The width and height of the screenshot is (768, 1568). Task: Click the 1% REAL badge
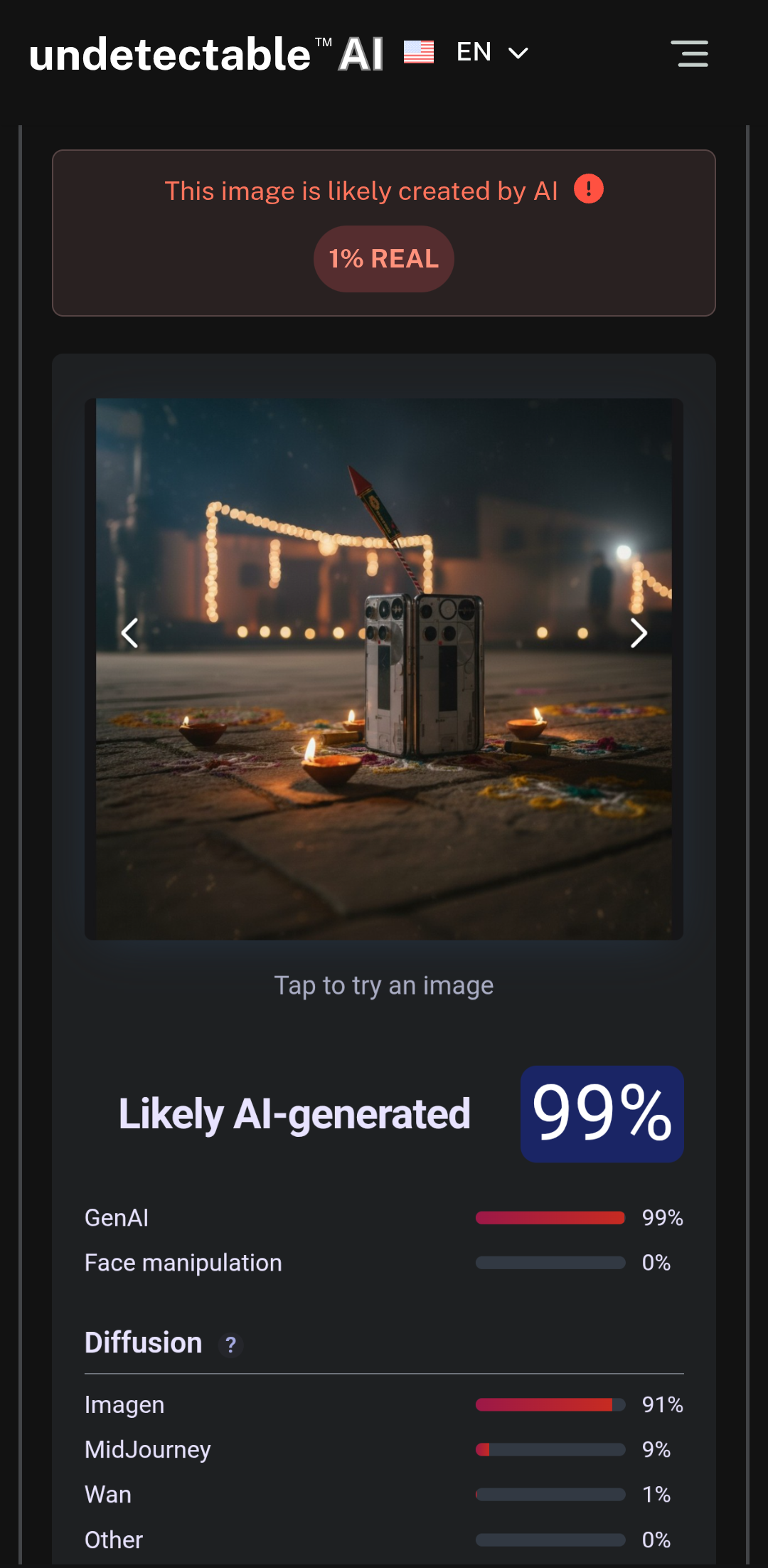click(x=384, y=259)
